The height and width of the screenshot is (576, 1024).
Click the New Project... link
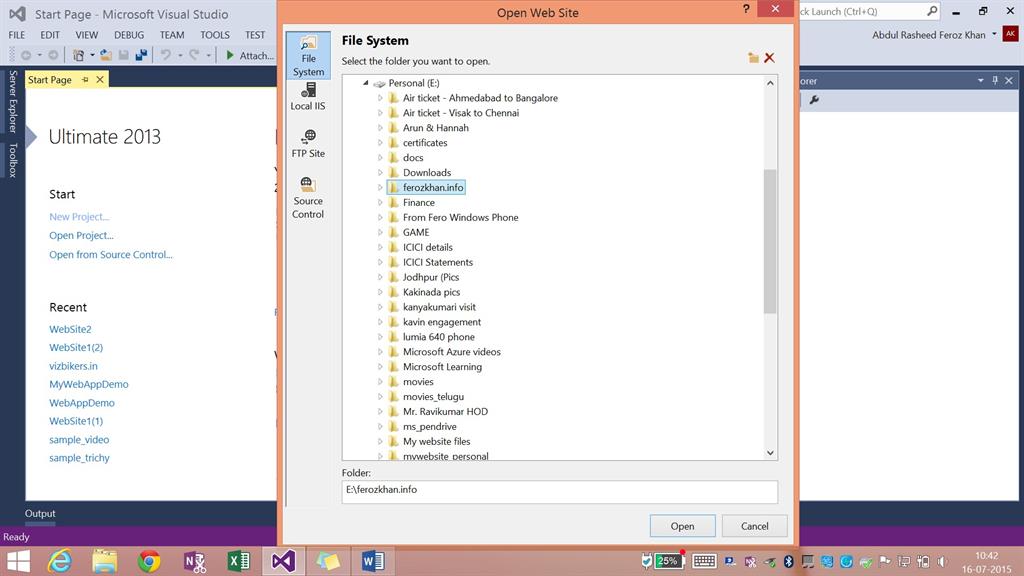pos(79,217)
